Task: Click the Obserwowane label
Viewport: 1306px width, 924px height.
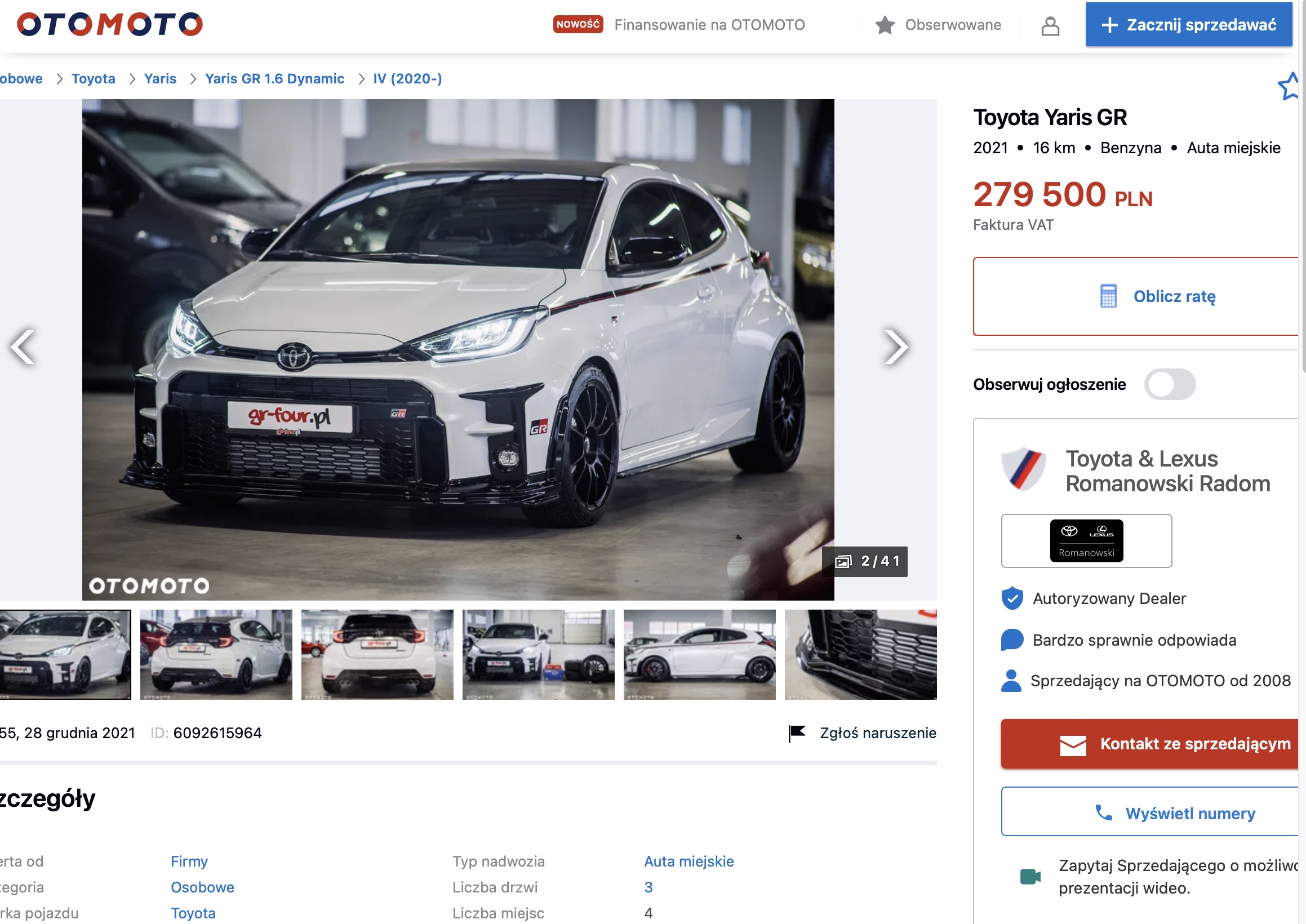Action: tap(953, 25)
